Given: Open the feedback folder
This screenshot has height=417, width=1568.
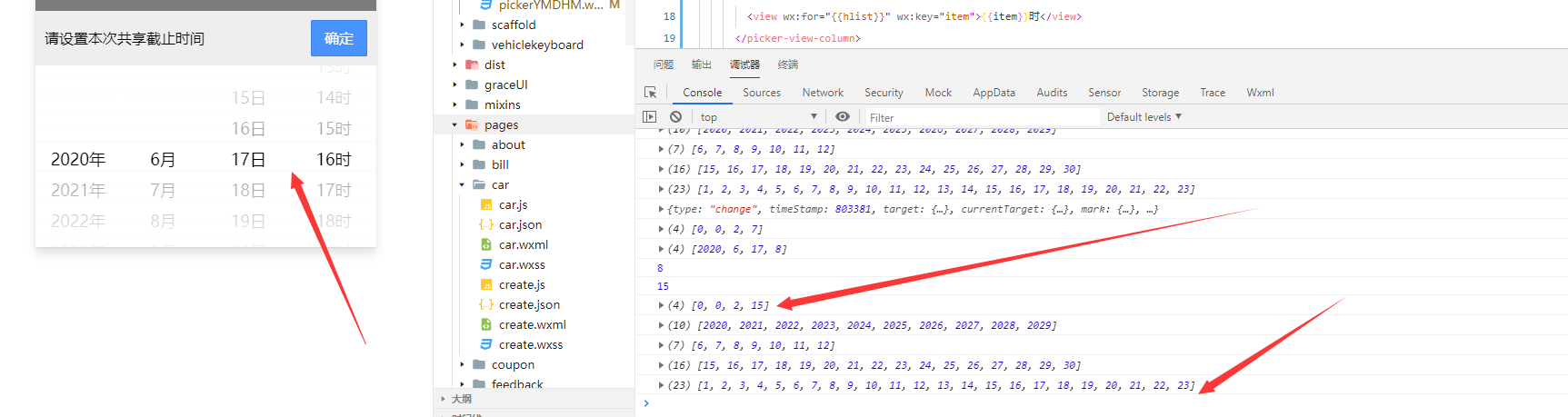Looking at the screenshot, I should pyautogui.click(x=517, y=383).
